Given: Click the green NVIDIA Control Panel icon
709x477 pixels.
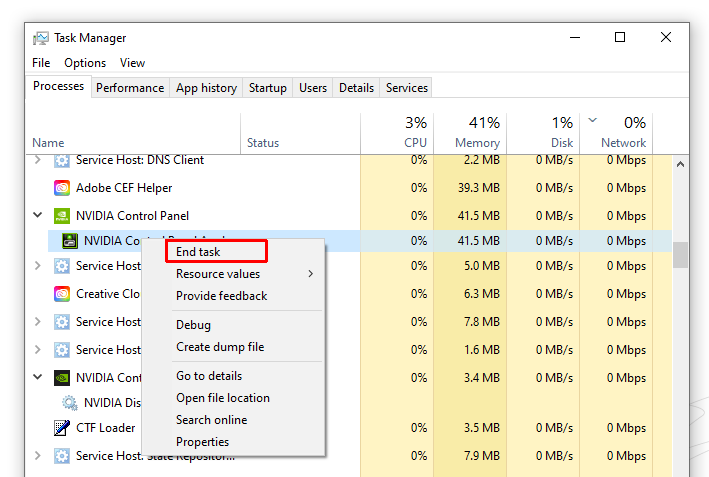Looking at the screenshot, I should [x=62, y=216].
